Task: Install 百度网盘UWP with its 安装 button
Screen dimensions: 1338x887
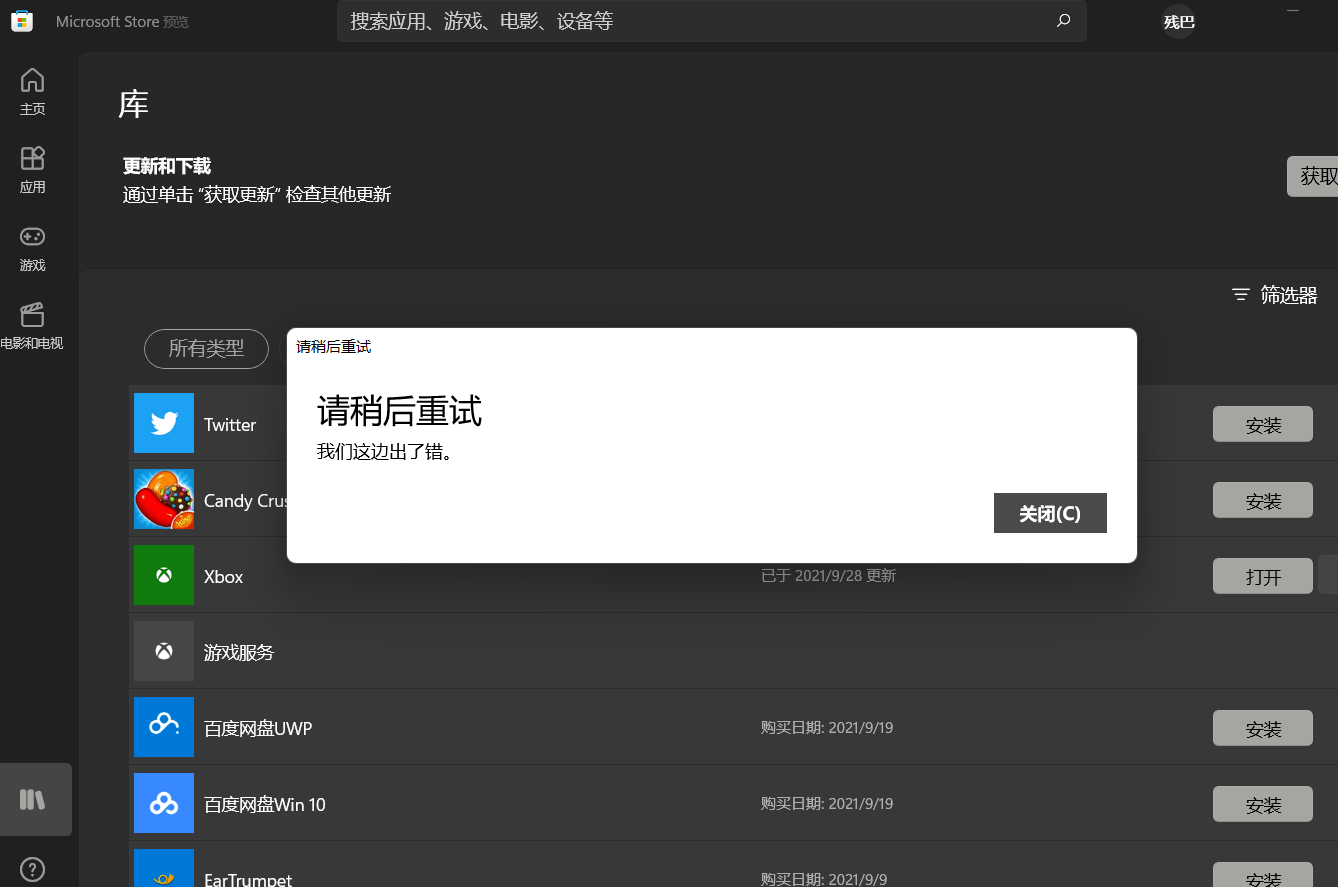Action: [x=1263, y=728]
